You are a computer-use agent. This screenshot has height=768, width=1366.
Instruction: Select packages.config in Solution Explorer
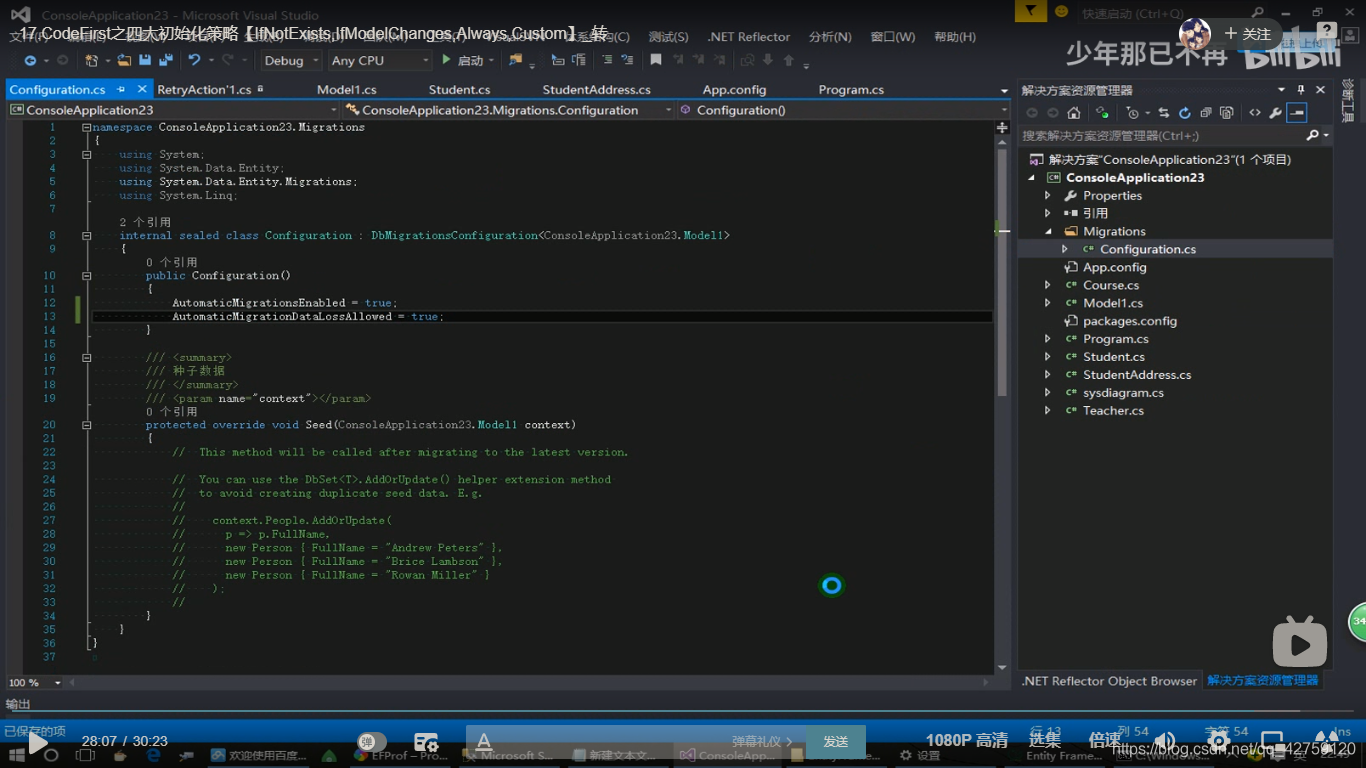(x=1130, y=321)
